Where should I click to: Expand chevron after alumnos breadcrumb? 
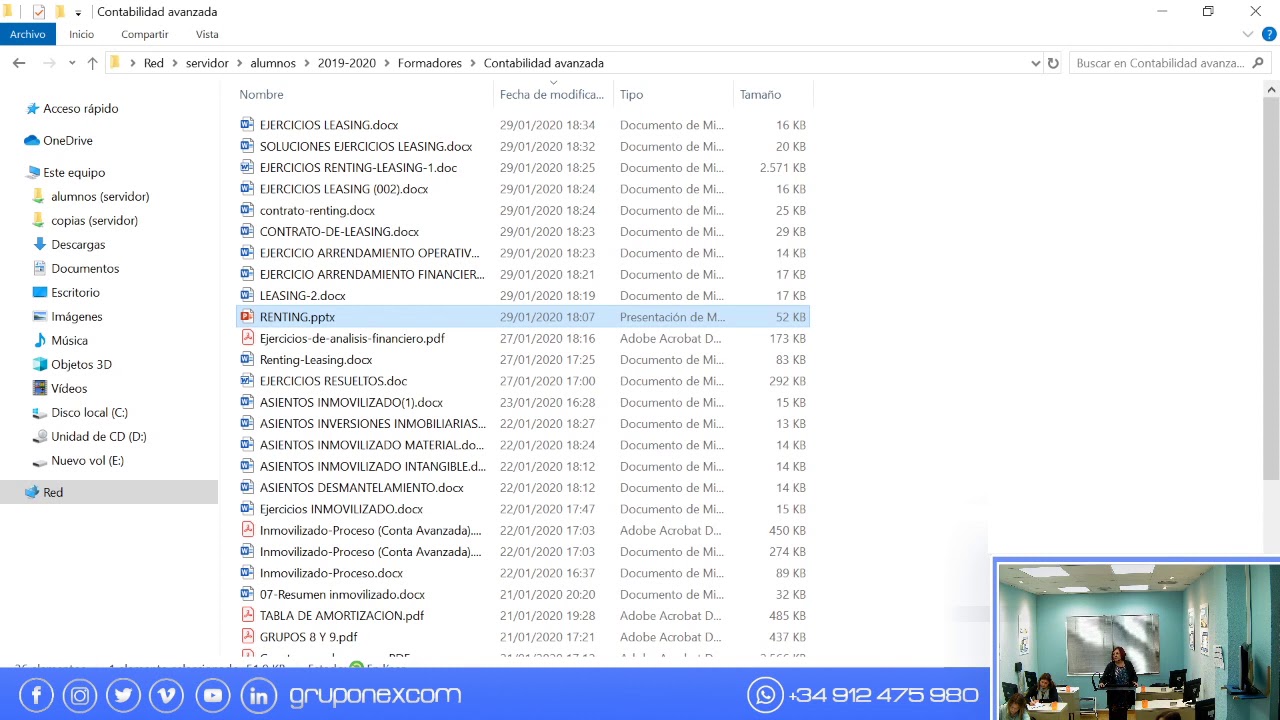click(x=307, y=63)
